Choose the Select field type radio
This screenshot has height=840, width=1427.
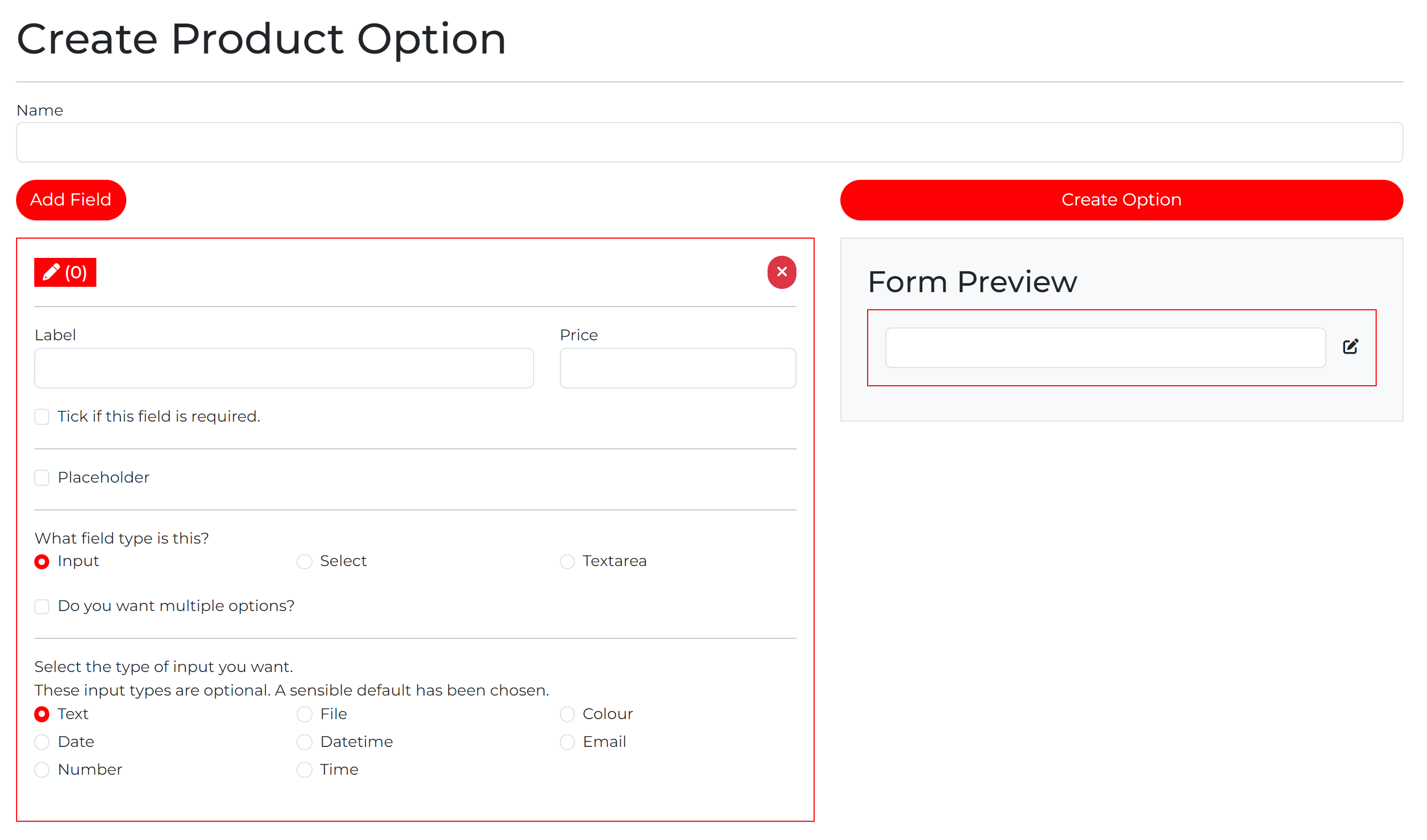(x=305, y=561)
